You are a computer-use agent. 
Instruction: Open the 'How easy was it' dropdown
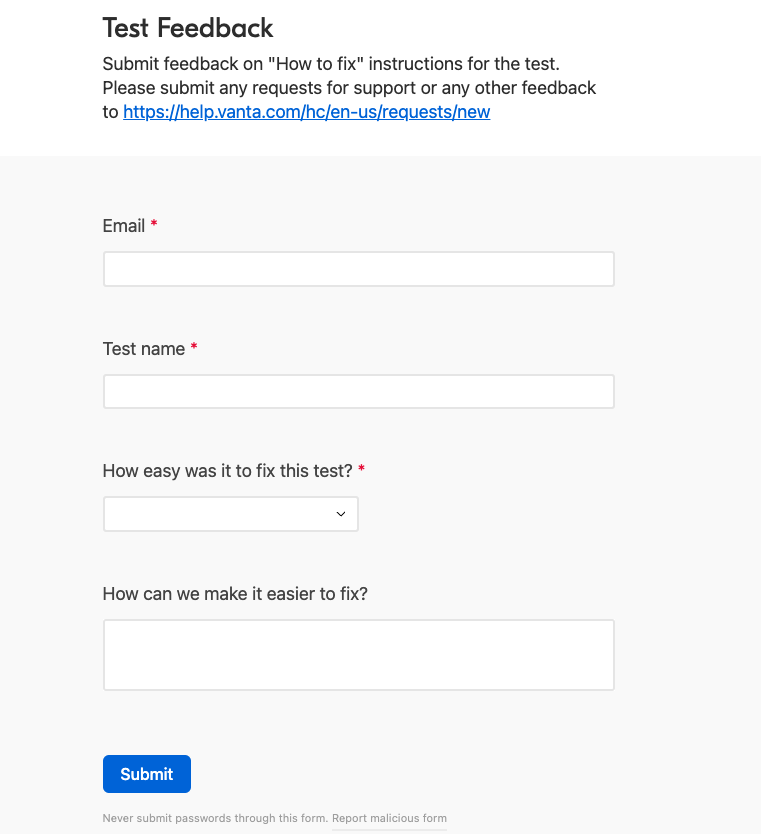coord(231,514)
